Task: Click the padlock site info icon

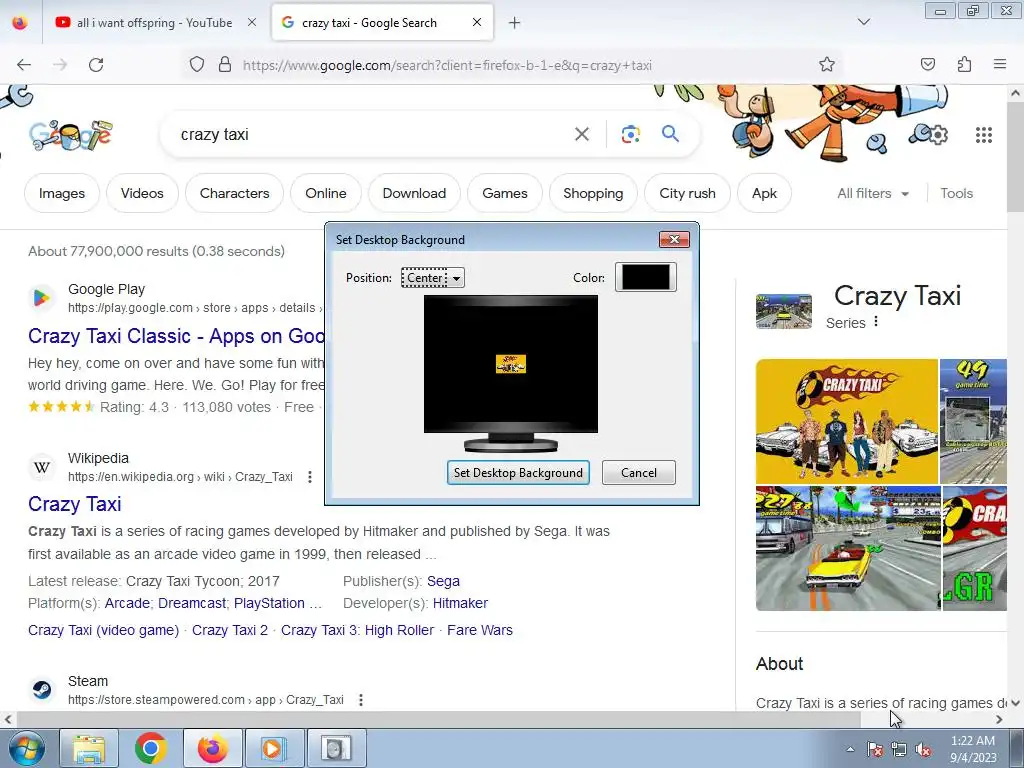Action: [225, 65]
